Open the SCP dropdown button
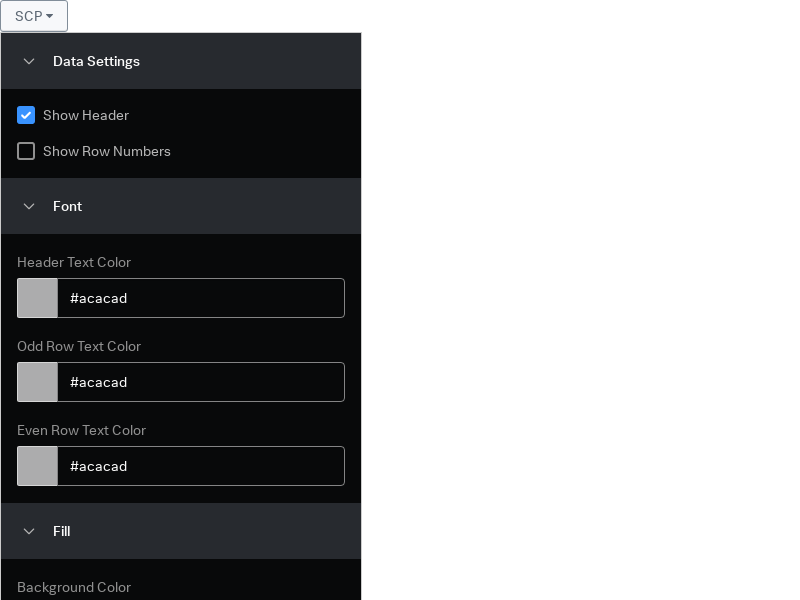 pos(34,16)
